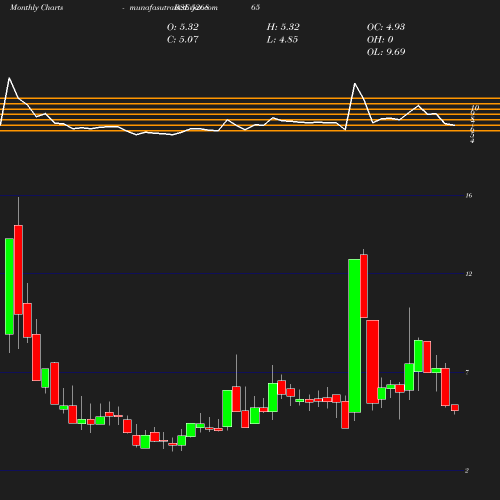
Task: Select the close value "C: 5.07"
Action: (183, 39)
